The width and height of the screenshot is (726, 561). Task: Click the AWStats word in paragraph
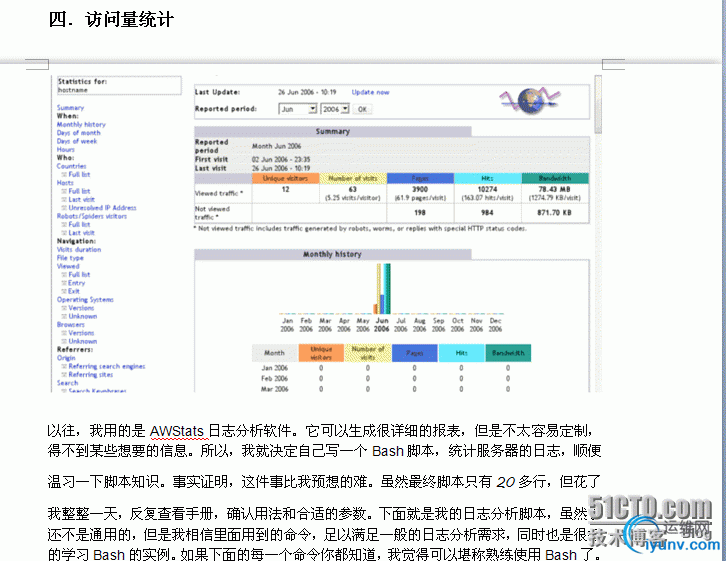(176, 431)
